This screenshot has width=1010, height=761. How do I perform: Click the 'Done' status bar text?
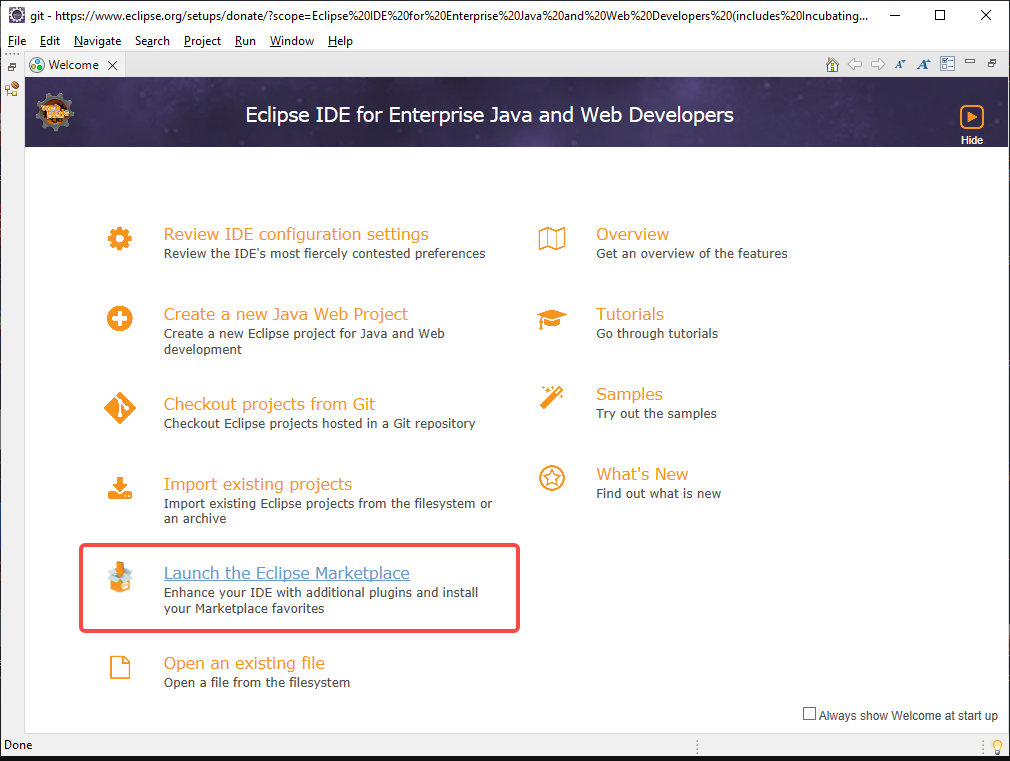pos(18,745)
